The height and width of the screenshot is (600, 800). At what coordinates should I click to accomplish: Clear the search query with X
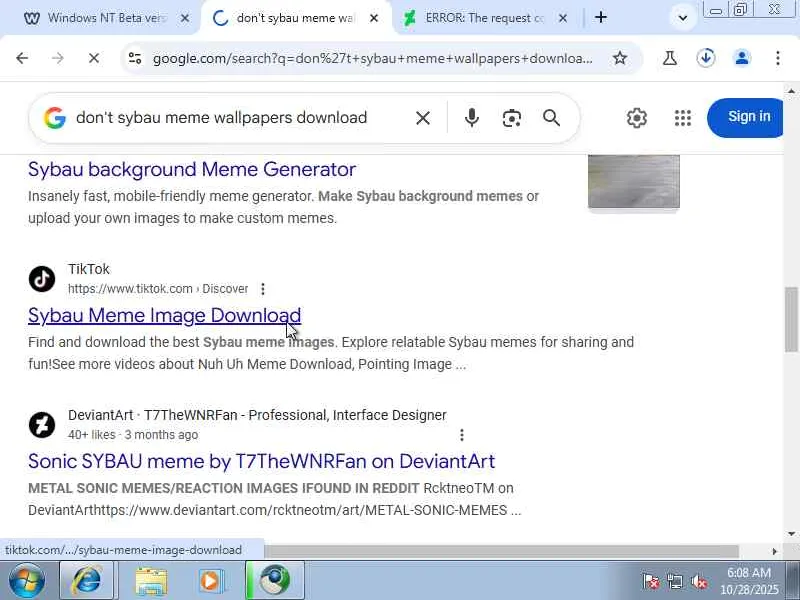coord(422,118)
